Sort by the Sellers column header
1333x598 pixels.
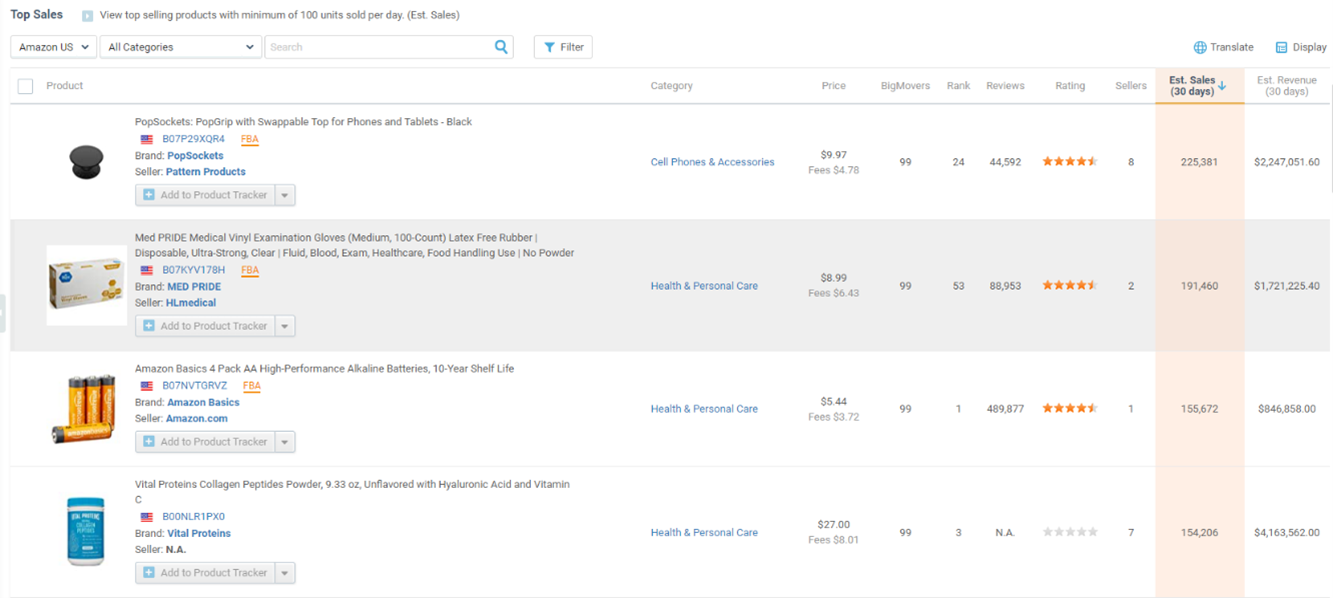tap(1131, 86)
